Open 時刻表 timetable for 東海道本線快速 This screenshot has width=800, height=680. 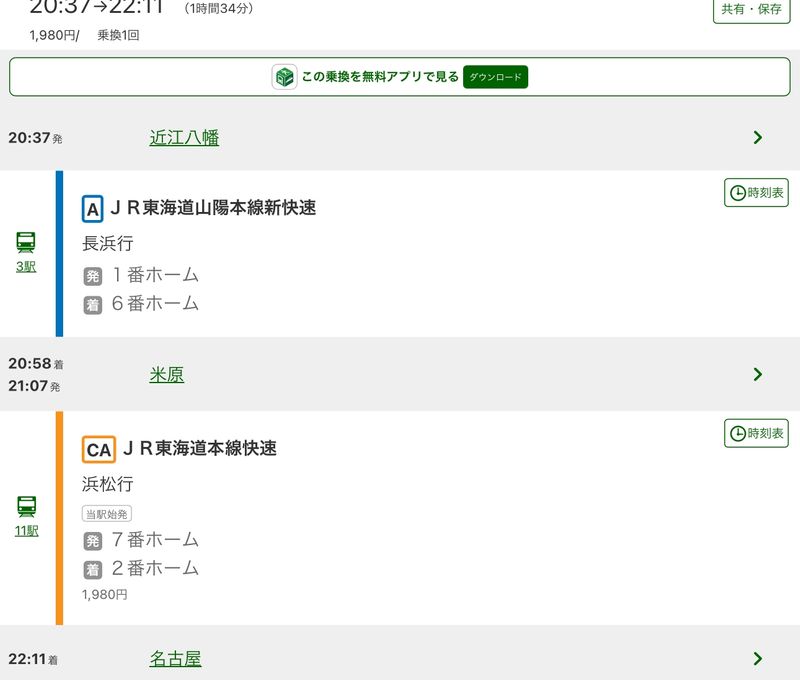click(x=756, y=433)
